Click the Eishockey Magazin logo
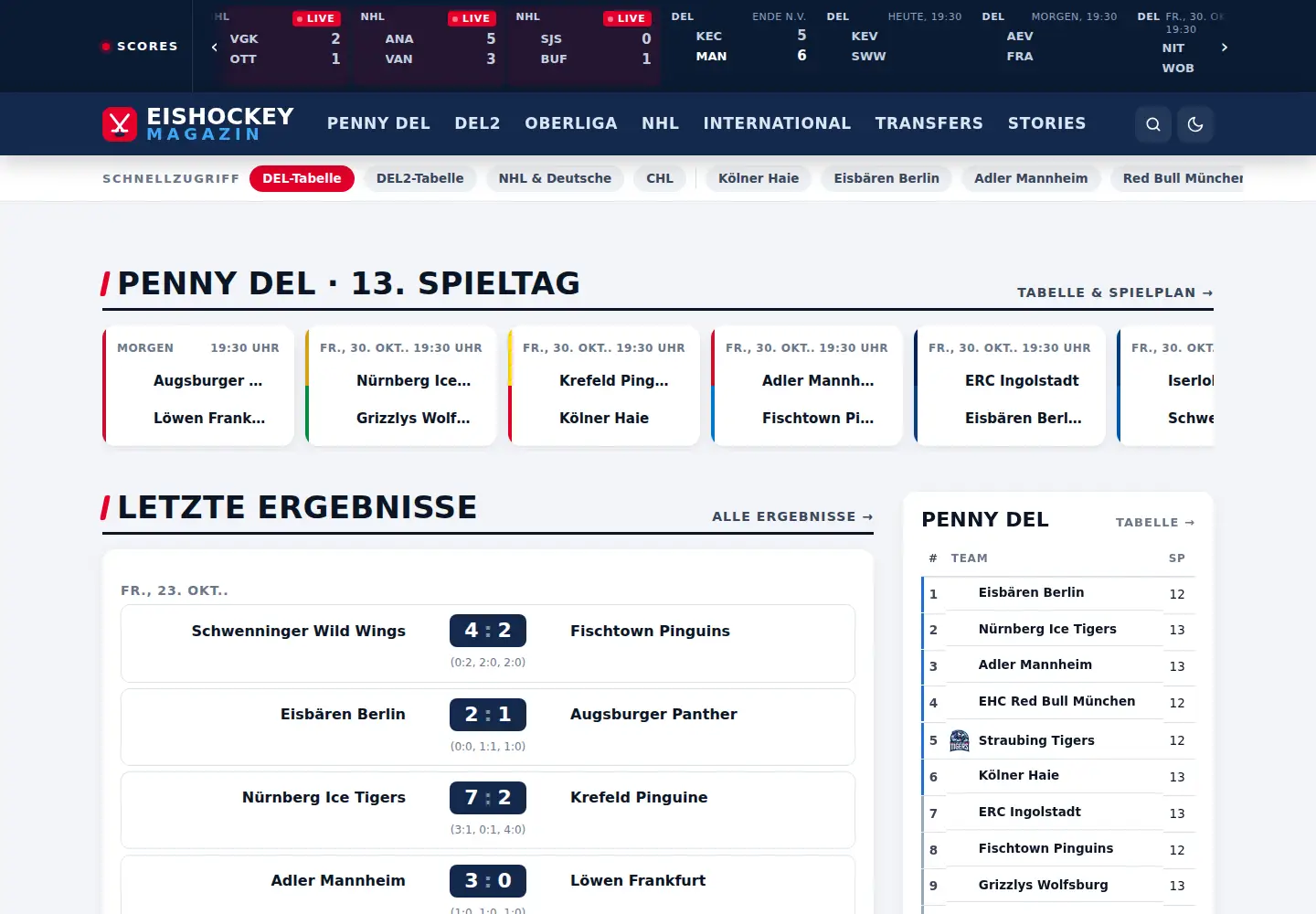 pyautogui.click(x=198, y=123)
